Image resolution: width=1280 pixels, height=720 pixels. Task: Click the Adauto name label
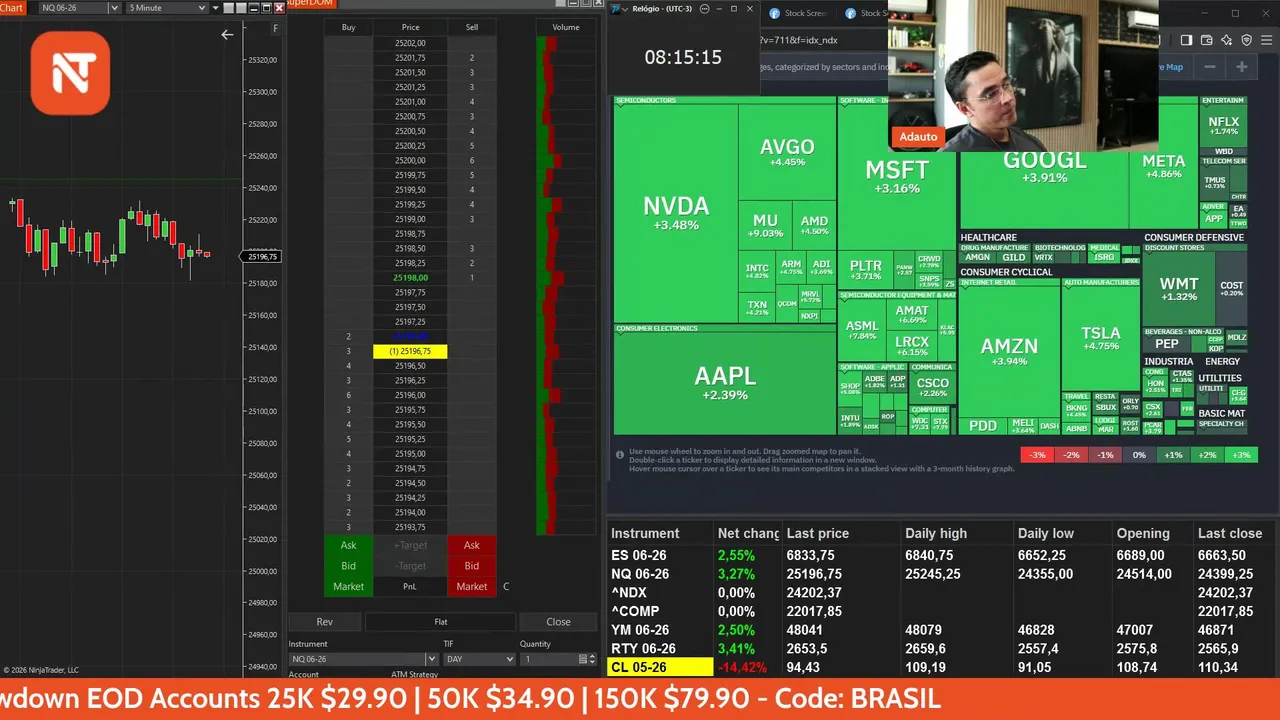918,137
